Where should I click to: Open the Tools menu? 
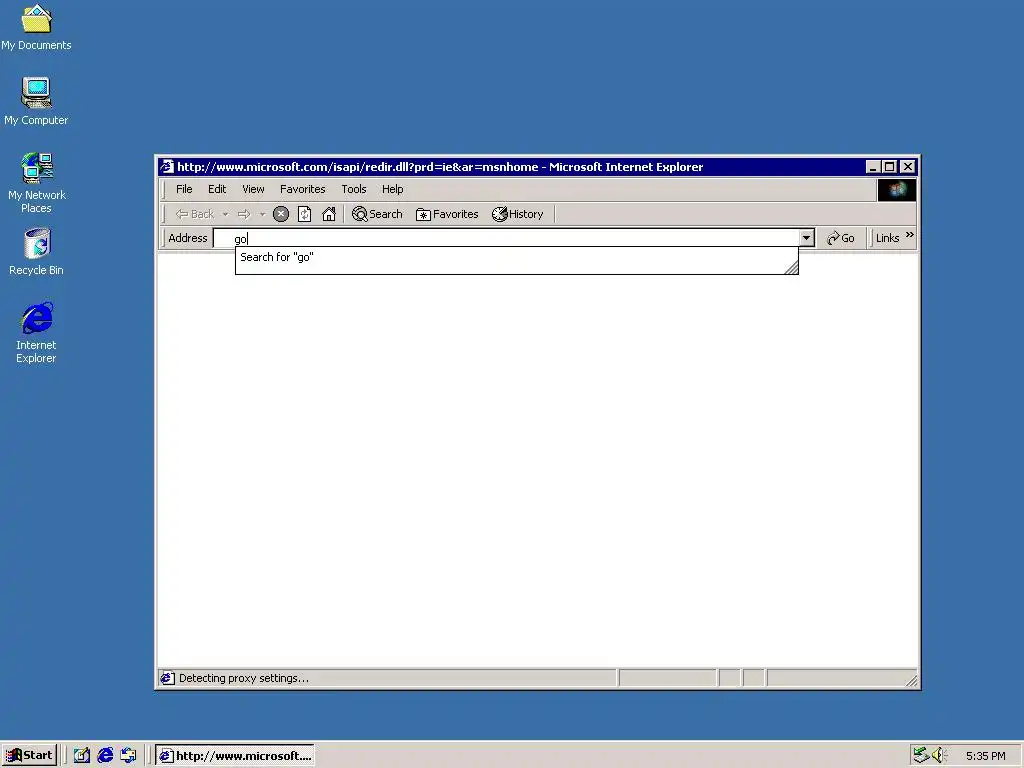point(354,189)
